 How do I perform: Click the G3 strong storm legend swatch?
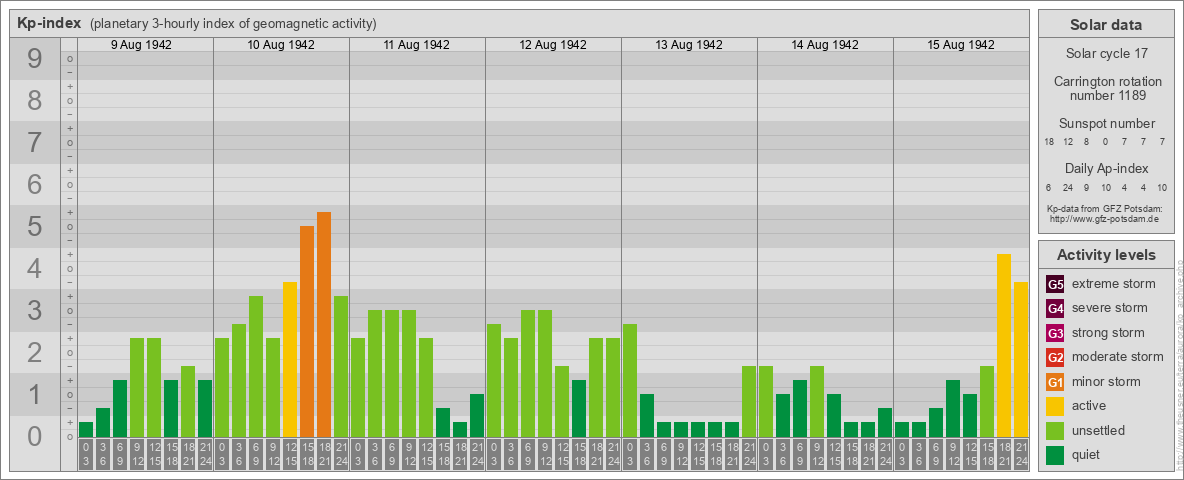point(1055,333)
